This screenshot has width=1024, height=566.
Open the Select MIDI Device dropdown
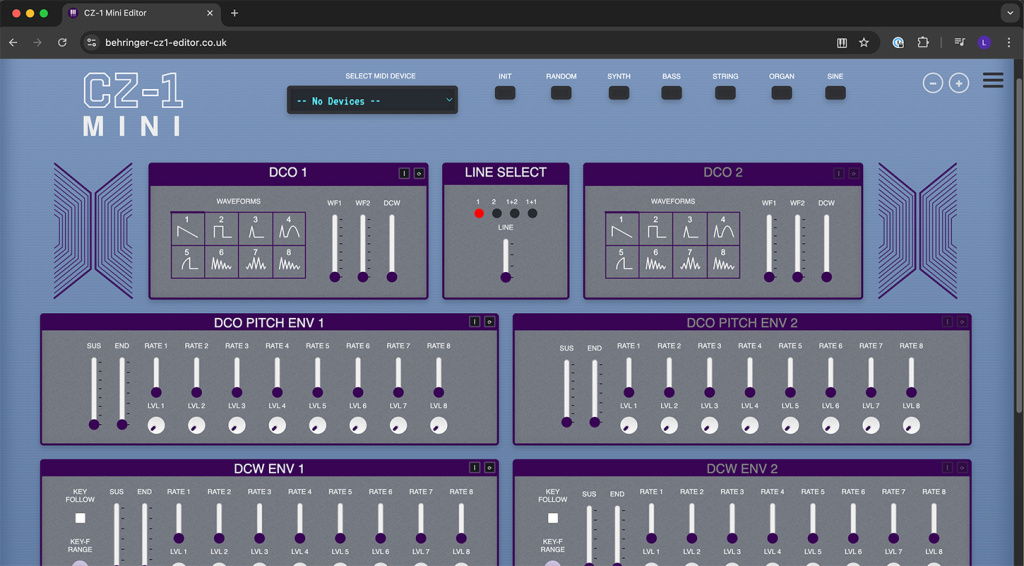[x=372, y=101]
